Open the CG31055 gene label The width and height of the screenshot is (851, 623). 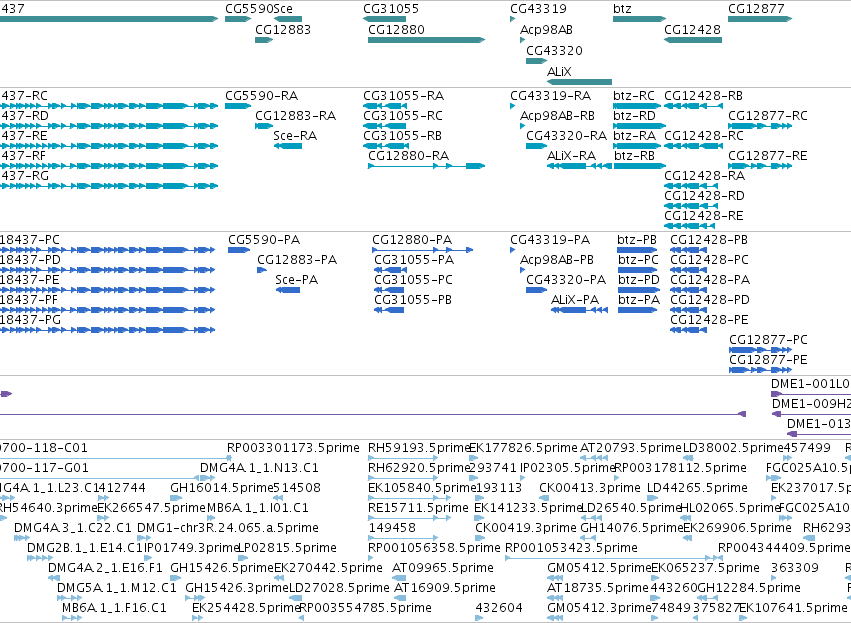(391, 9)
